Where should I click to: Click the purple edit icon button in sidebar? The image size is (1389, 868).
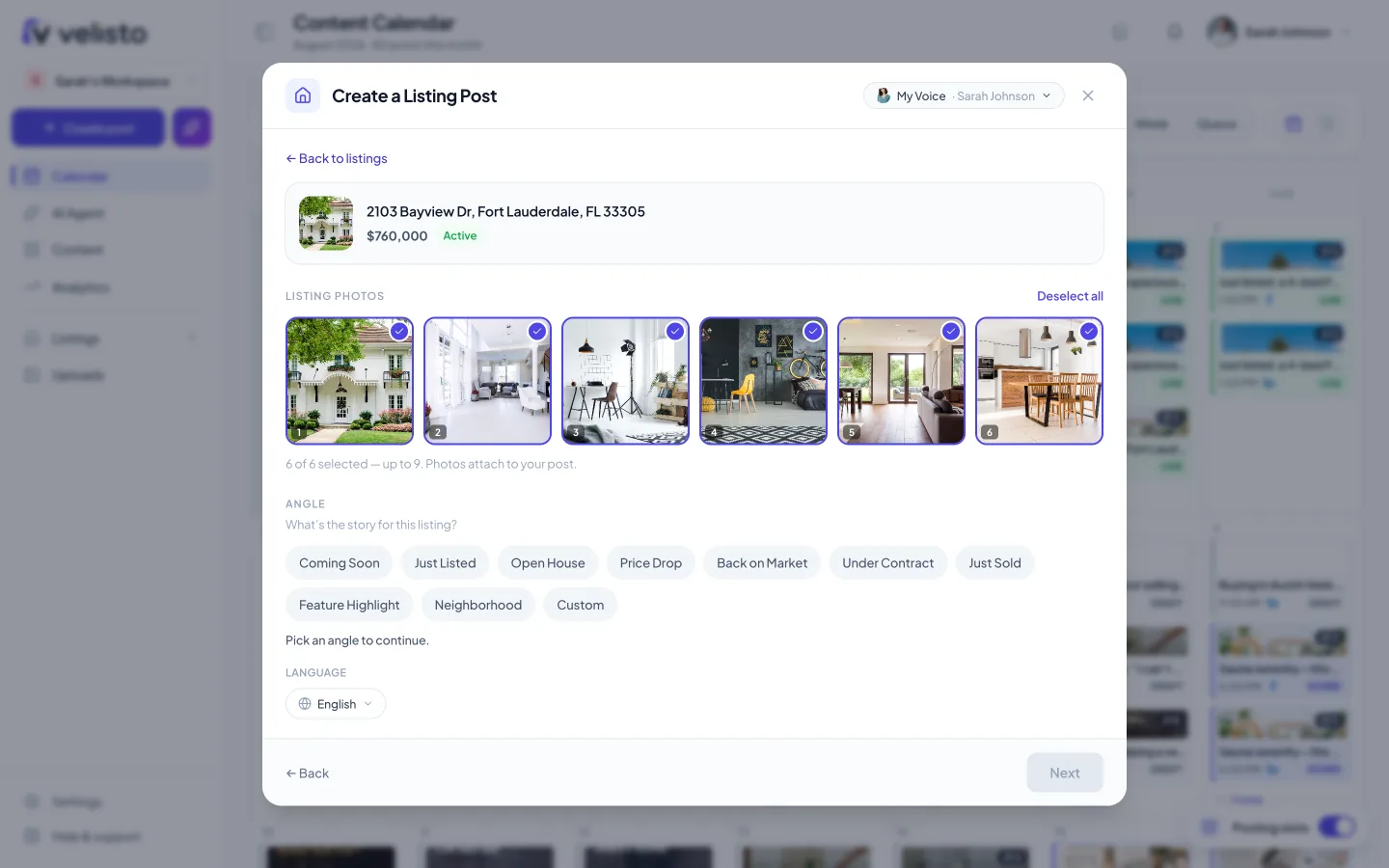point(192,127)
